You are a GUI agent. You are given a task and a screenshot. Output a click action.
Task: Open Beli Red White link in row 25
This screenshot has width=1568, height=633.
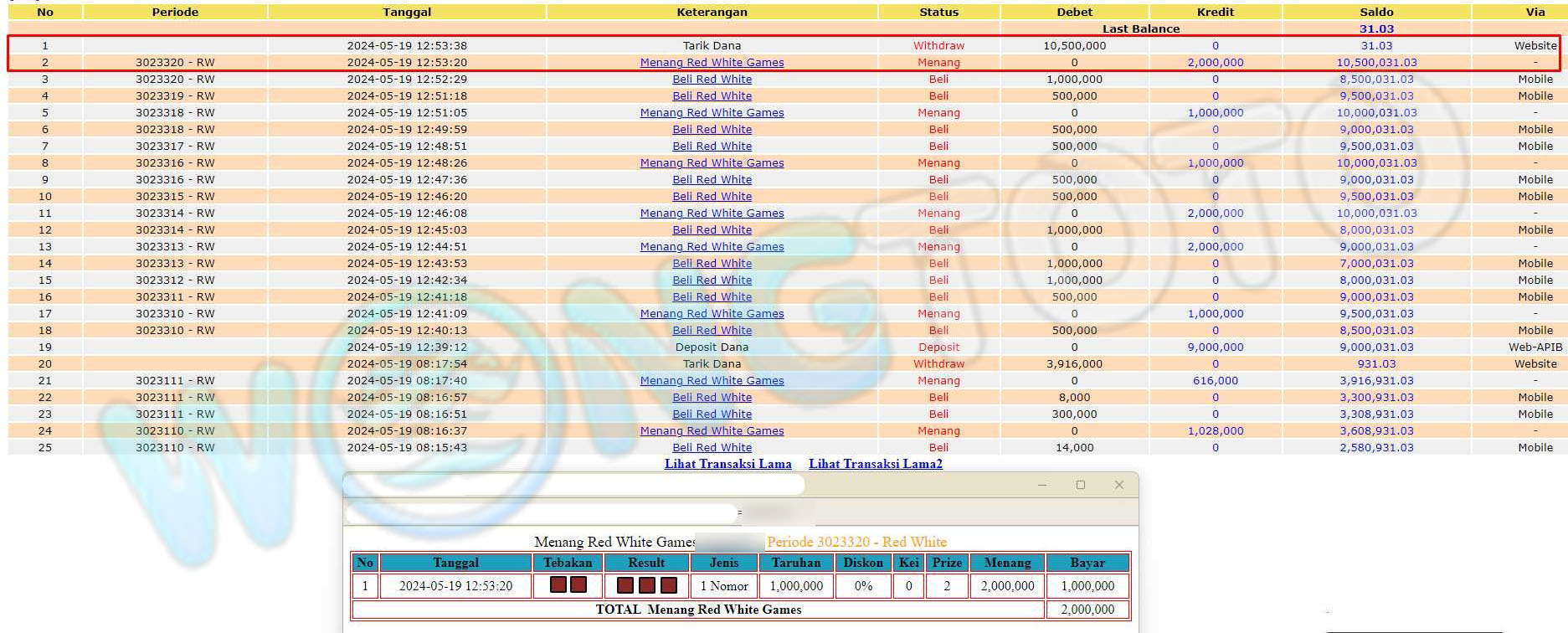(x=712, y=448)
